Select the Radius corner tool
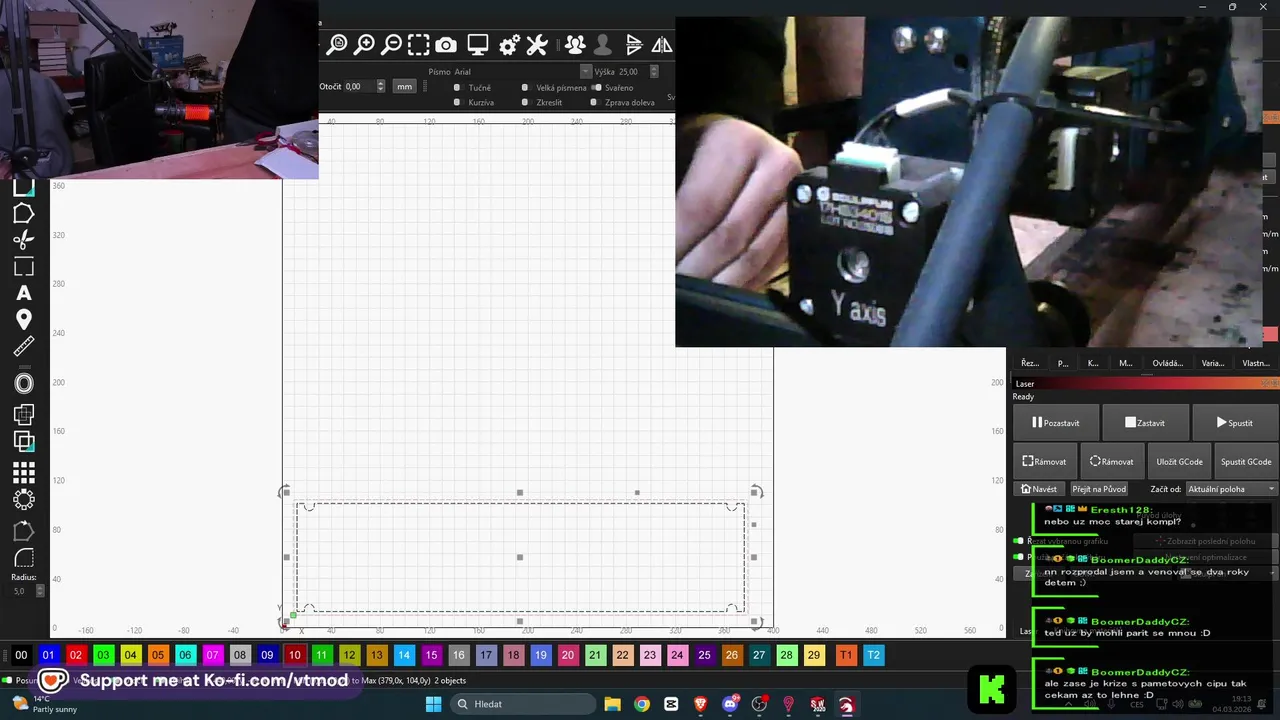The height and width of the screenshot is (720, 1280). 23,558
